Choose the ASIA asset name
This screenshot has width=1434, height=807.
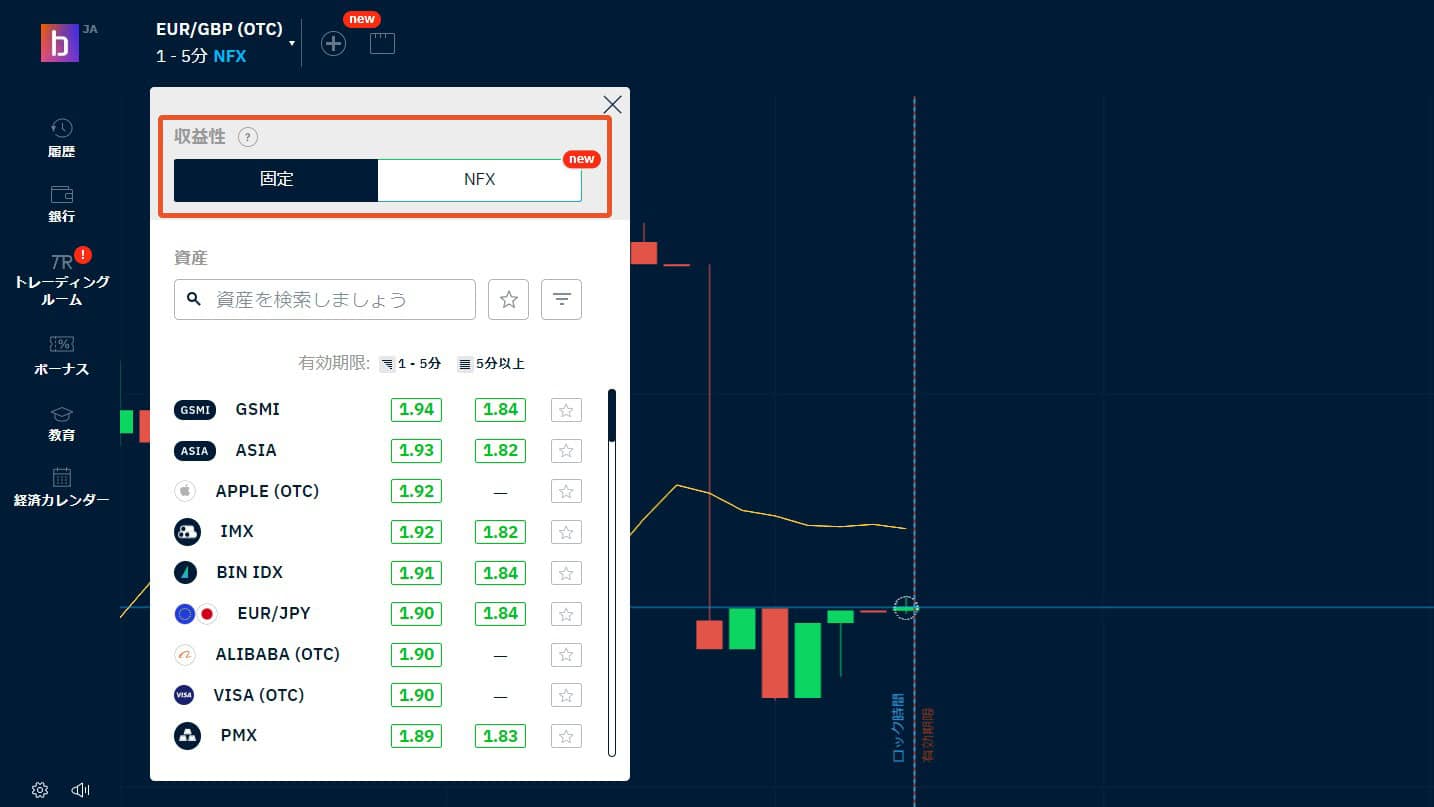(256, 451)
